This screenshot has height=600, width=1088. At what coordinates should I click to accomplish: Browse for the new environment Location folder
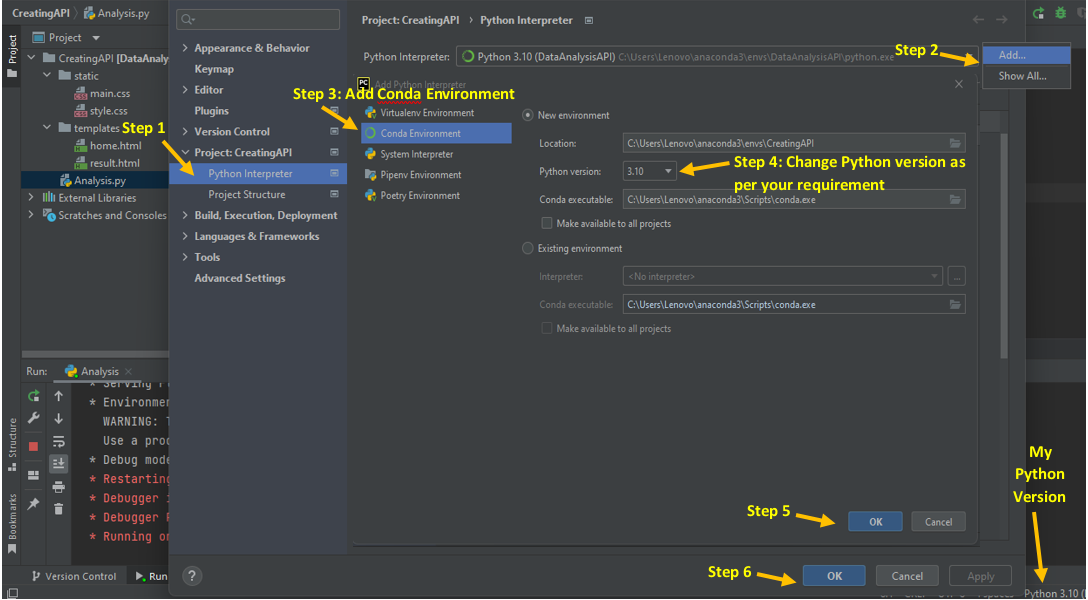tap(955, 144)
